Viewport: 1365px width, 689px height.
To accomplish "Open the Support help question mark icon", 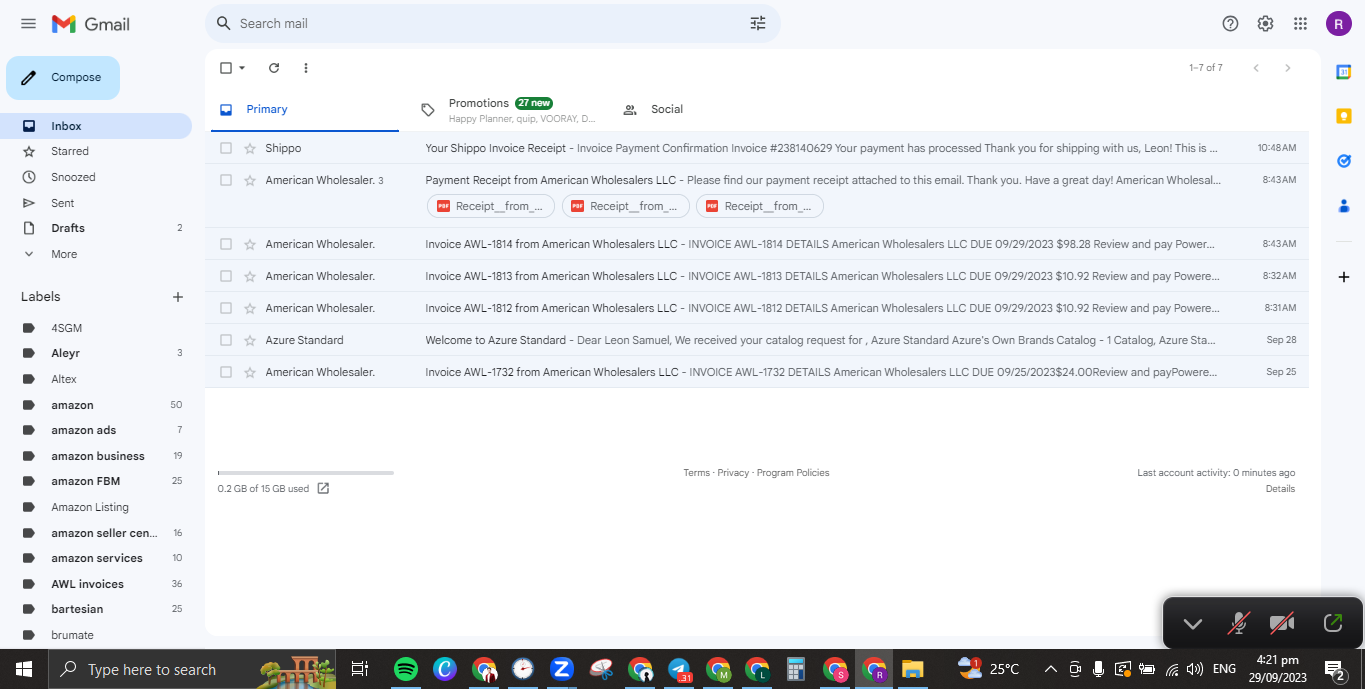I will (x=1230, y=23).
